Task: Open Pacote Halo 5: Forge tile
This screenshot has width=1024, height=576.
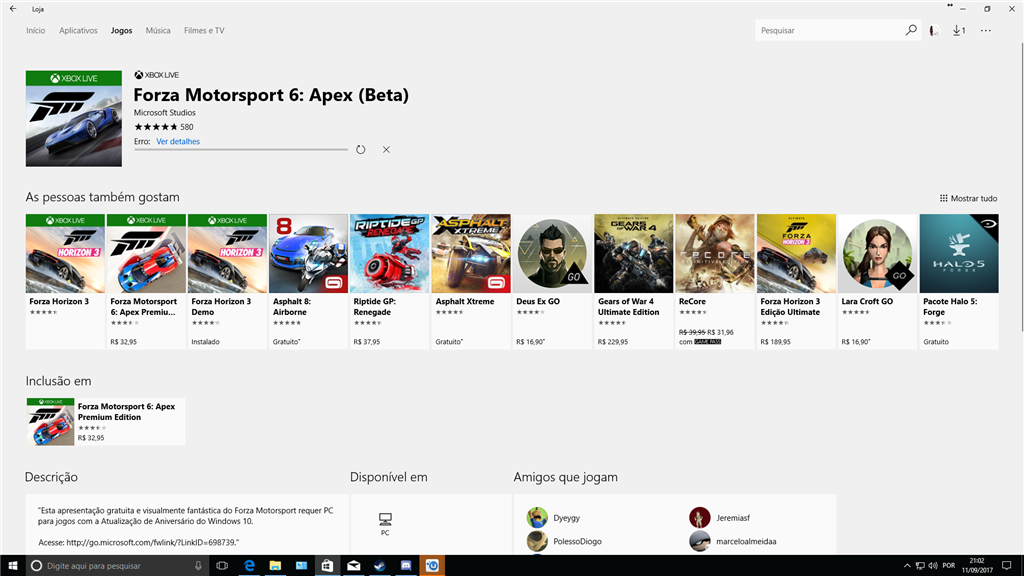Action: click(x=959, y=281)
